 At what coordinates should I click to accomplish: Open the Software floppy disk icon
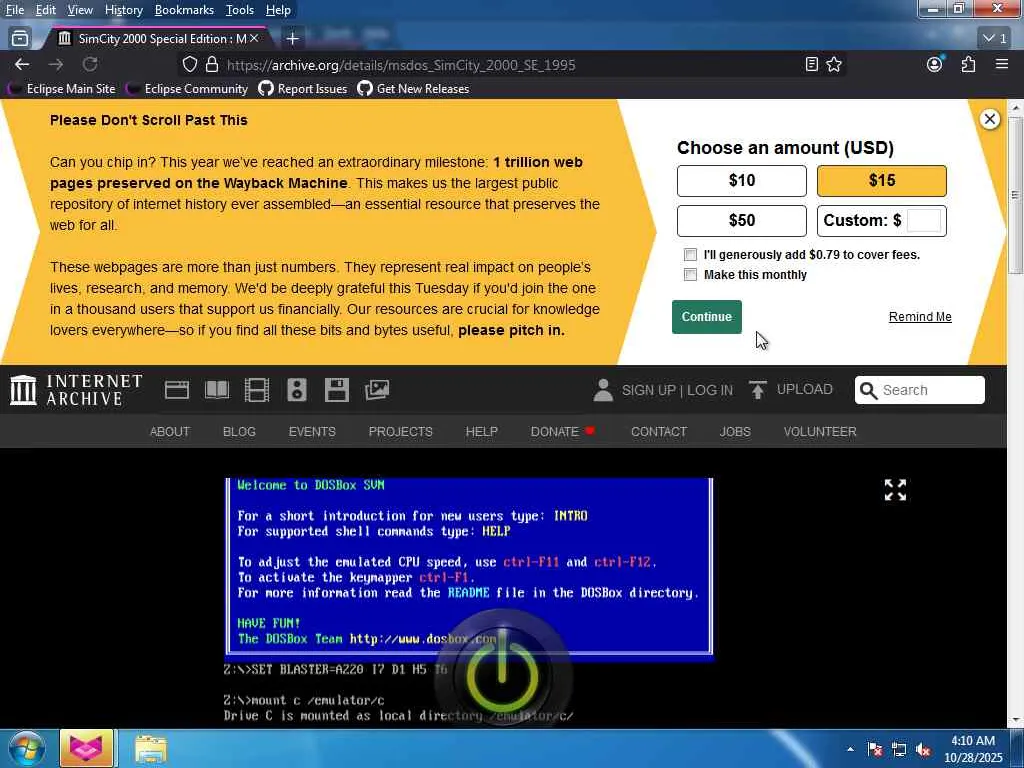coord(336,390)
